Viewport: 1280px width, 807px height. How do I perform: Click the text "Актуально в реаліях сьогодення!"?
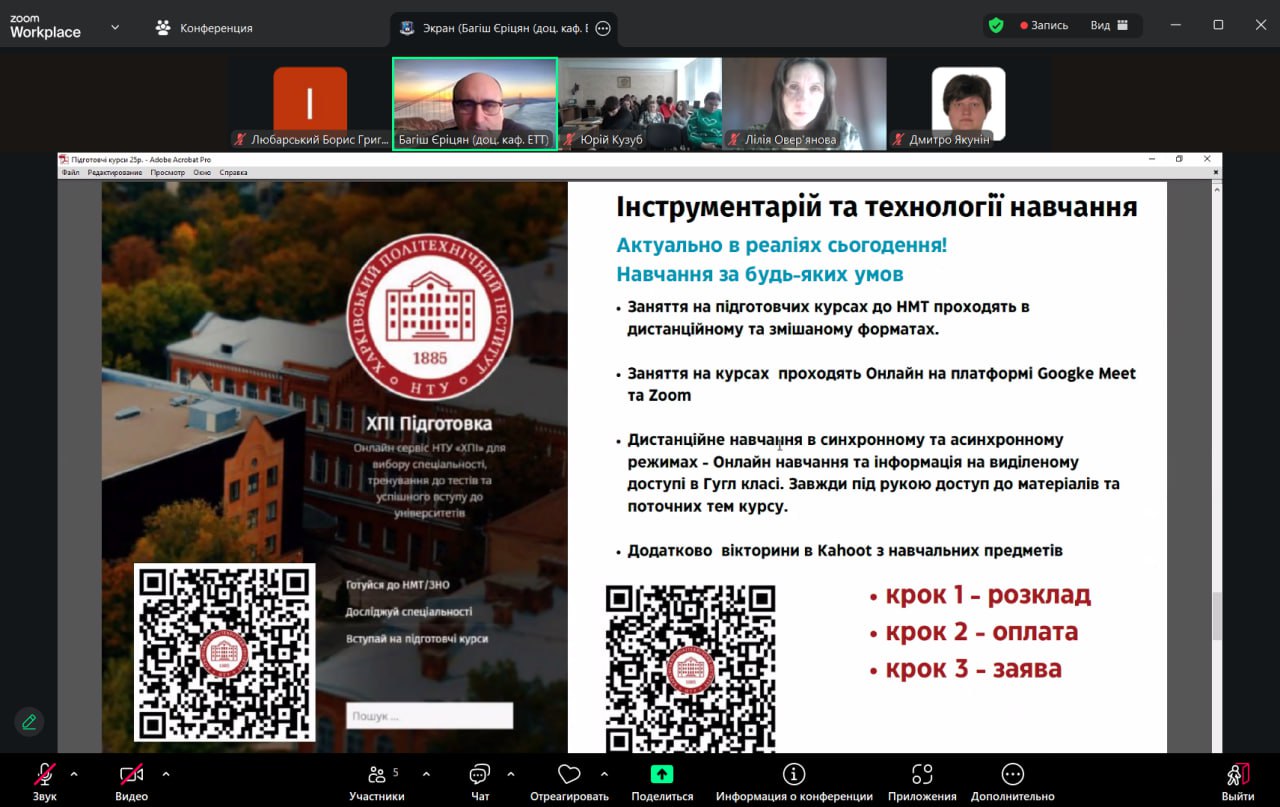(x=781, y=245)
